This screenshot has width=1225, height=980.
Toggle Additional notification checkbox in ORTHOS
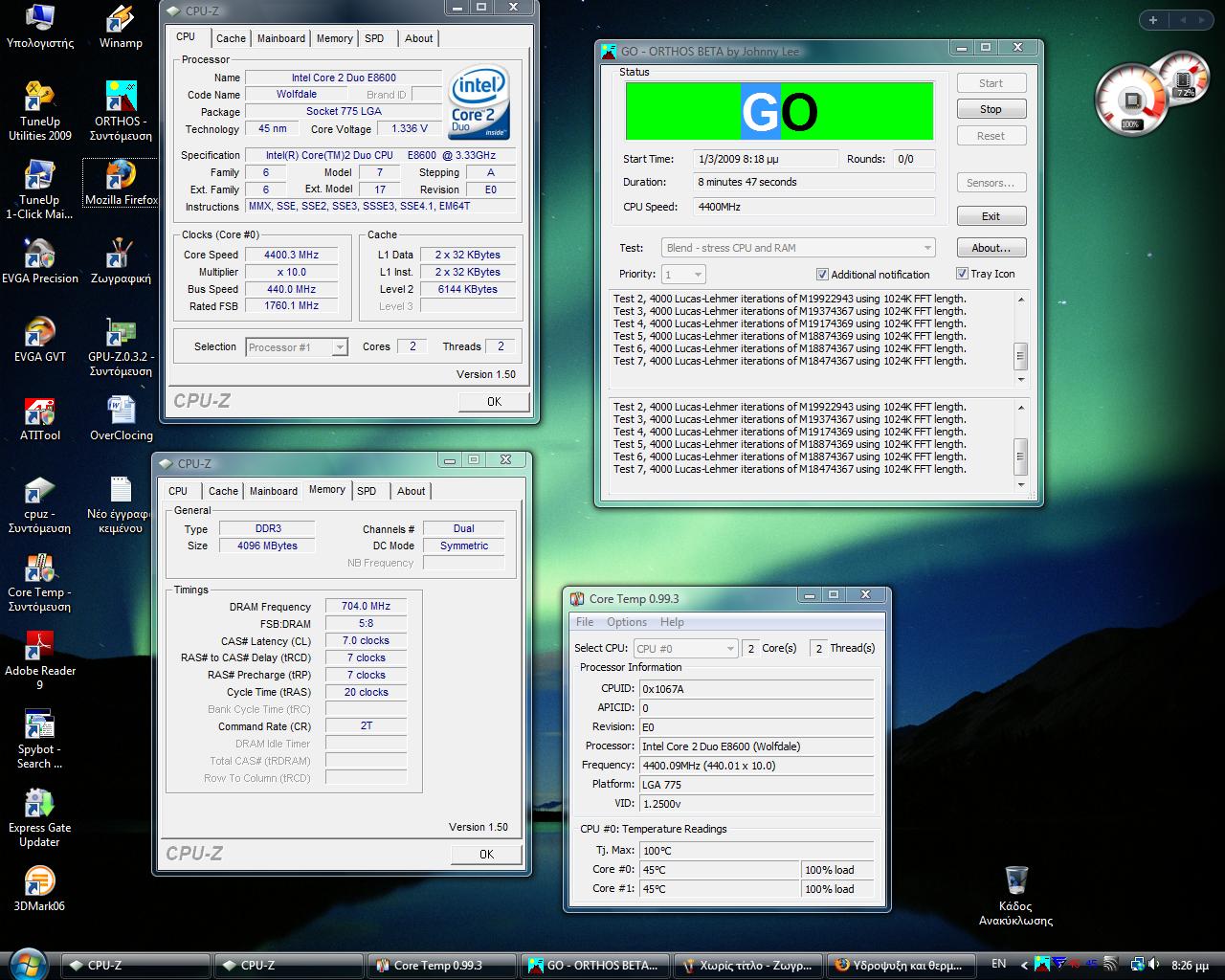tap(822, 274)
